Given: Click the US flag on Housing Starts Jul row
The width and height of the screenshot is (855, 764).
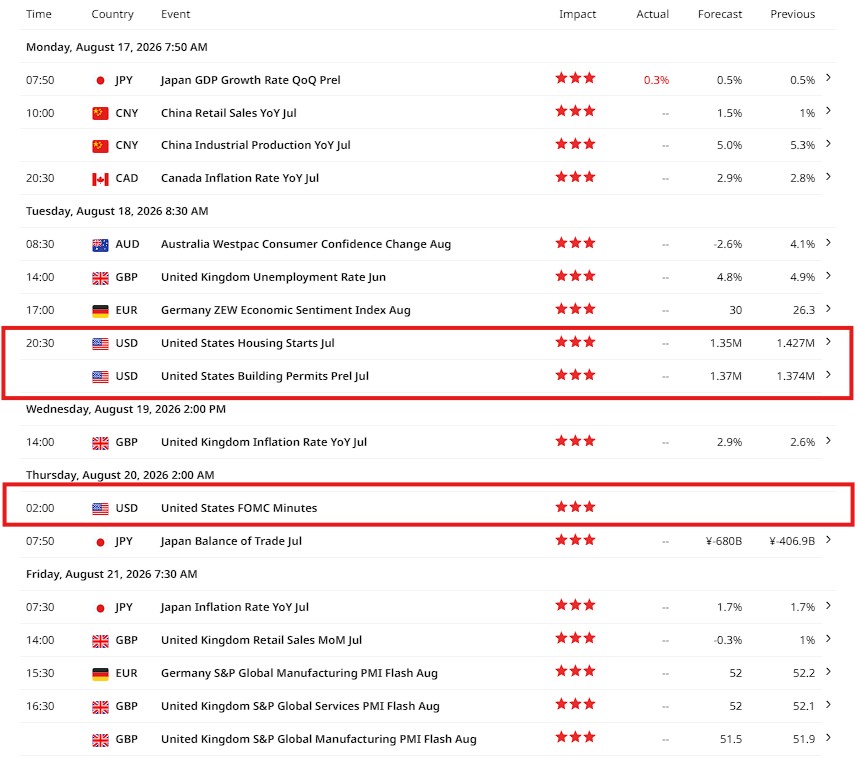Looking at the screenshot, I should [x=100, y=344].
